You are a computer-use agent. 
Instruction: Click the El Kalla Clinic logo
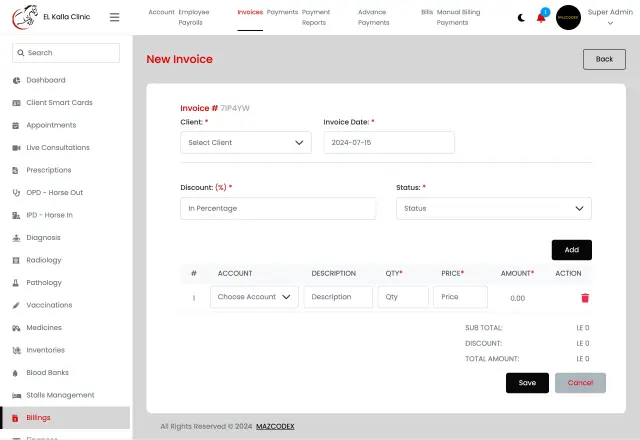click(25, 17)
